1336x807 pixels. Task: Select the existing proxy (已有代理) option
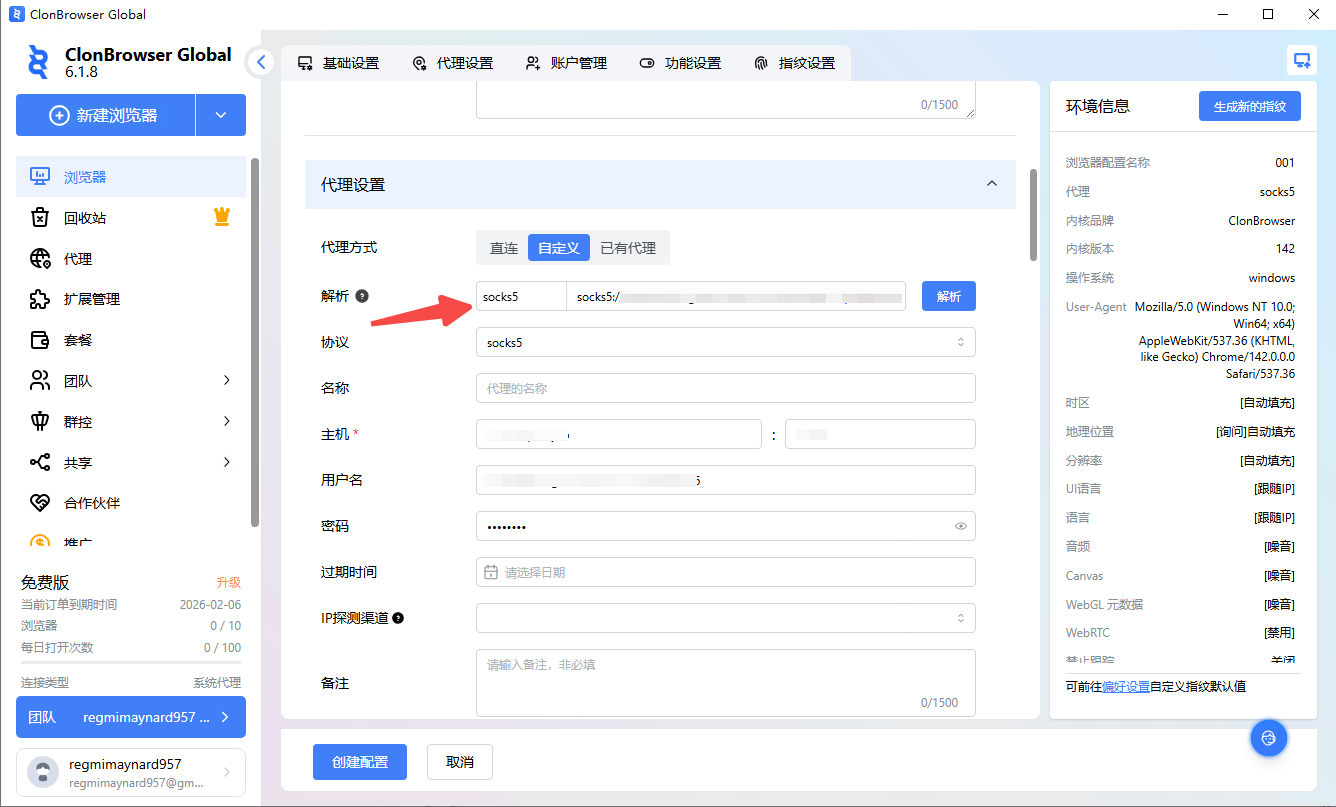click(x=628, y=248)
